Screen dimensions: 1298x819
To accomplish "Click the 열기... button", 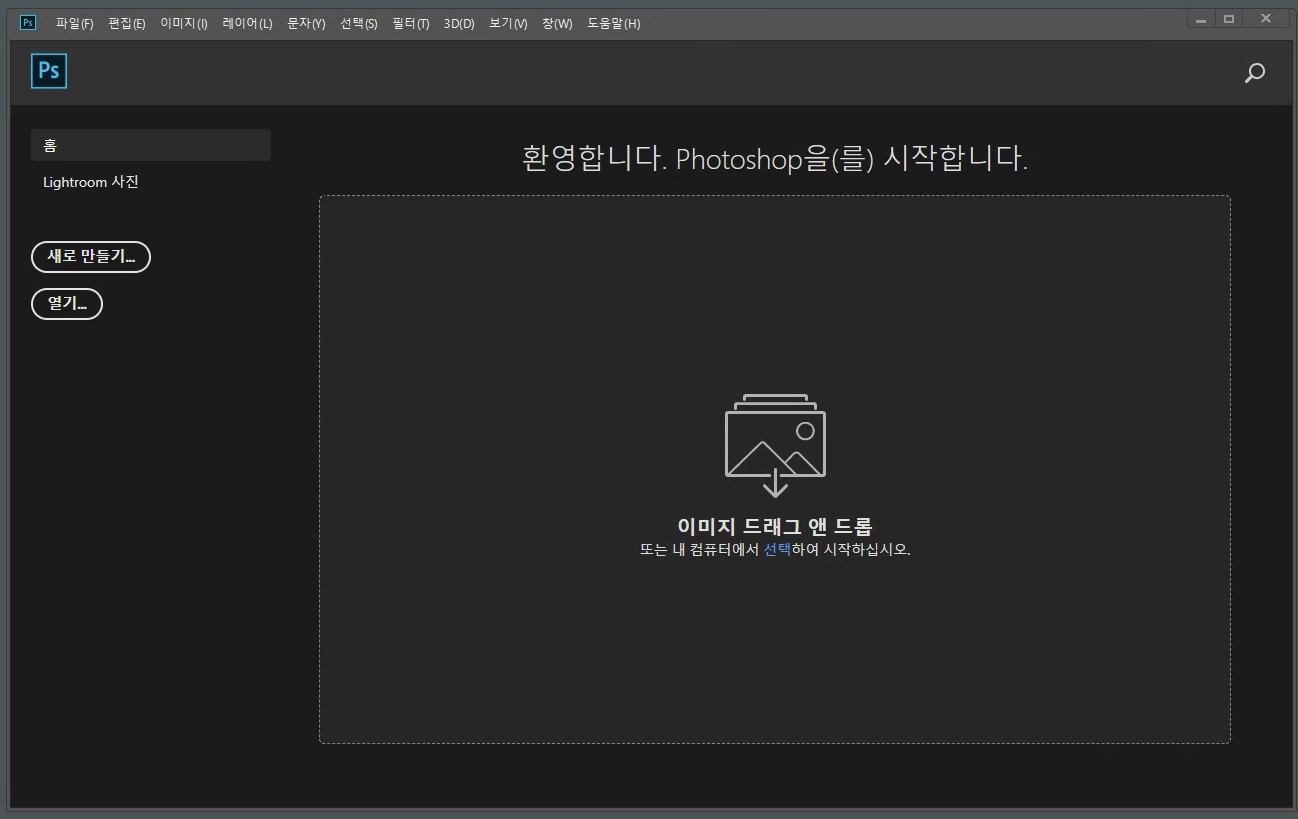I will pos(67,303).
